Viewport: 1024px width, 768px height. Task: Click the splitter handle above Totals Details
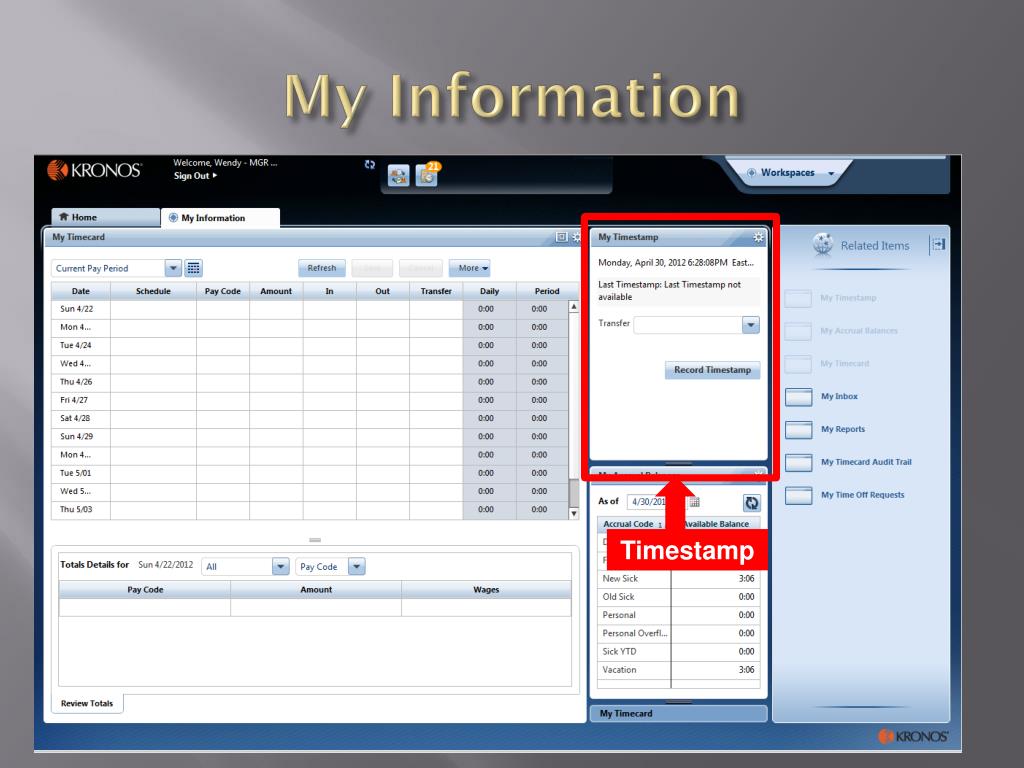315,540
